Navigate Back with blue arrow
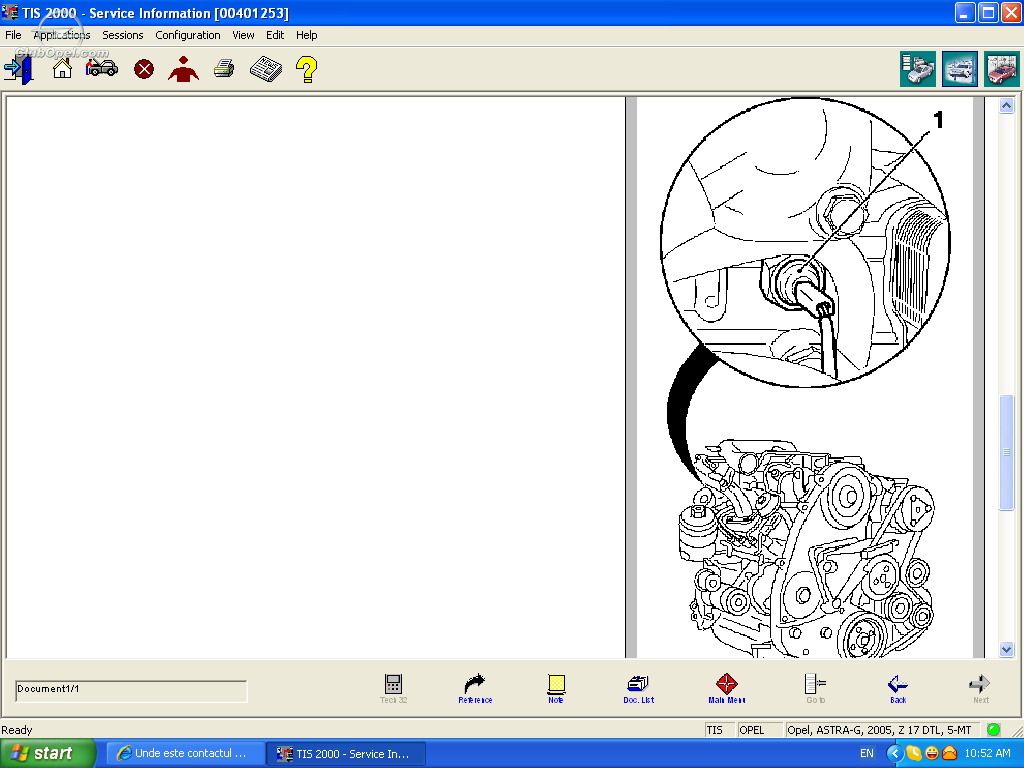This screenshot has width=1024, height=768. click(x=898, y=688)
